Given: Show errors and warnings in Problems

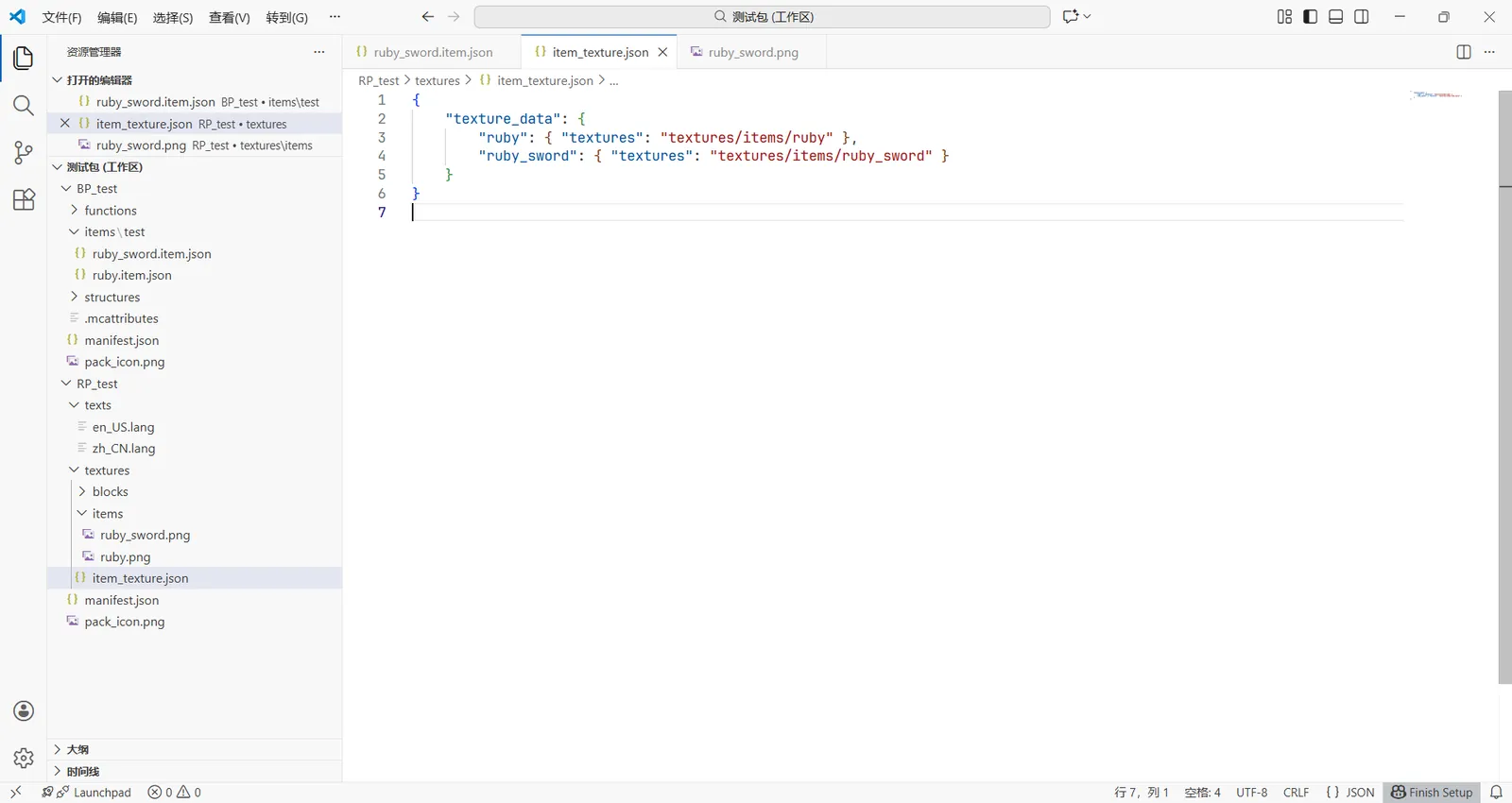Looking at the screenshot, I should pyautogui.click(x=175, y=793).
